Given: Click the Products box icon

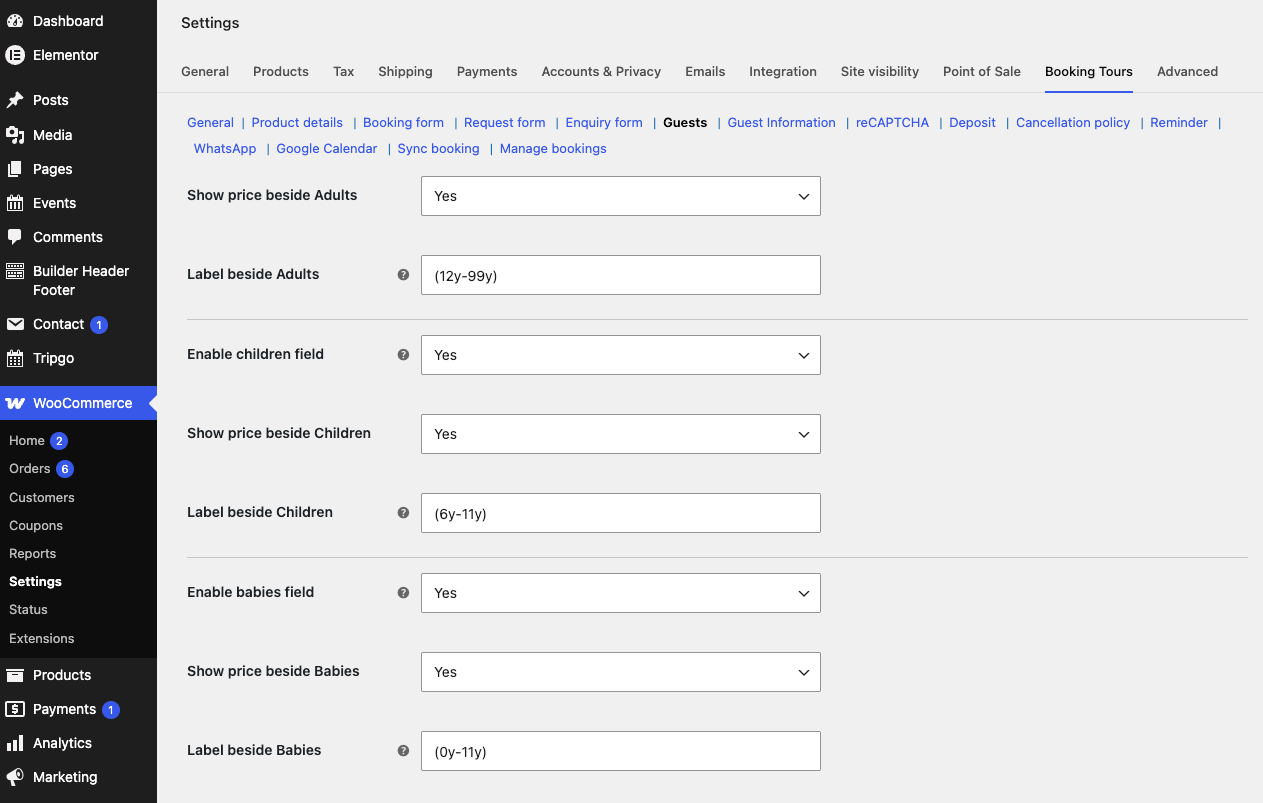Looking at the screenshot, I should (x=15, y=675).
